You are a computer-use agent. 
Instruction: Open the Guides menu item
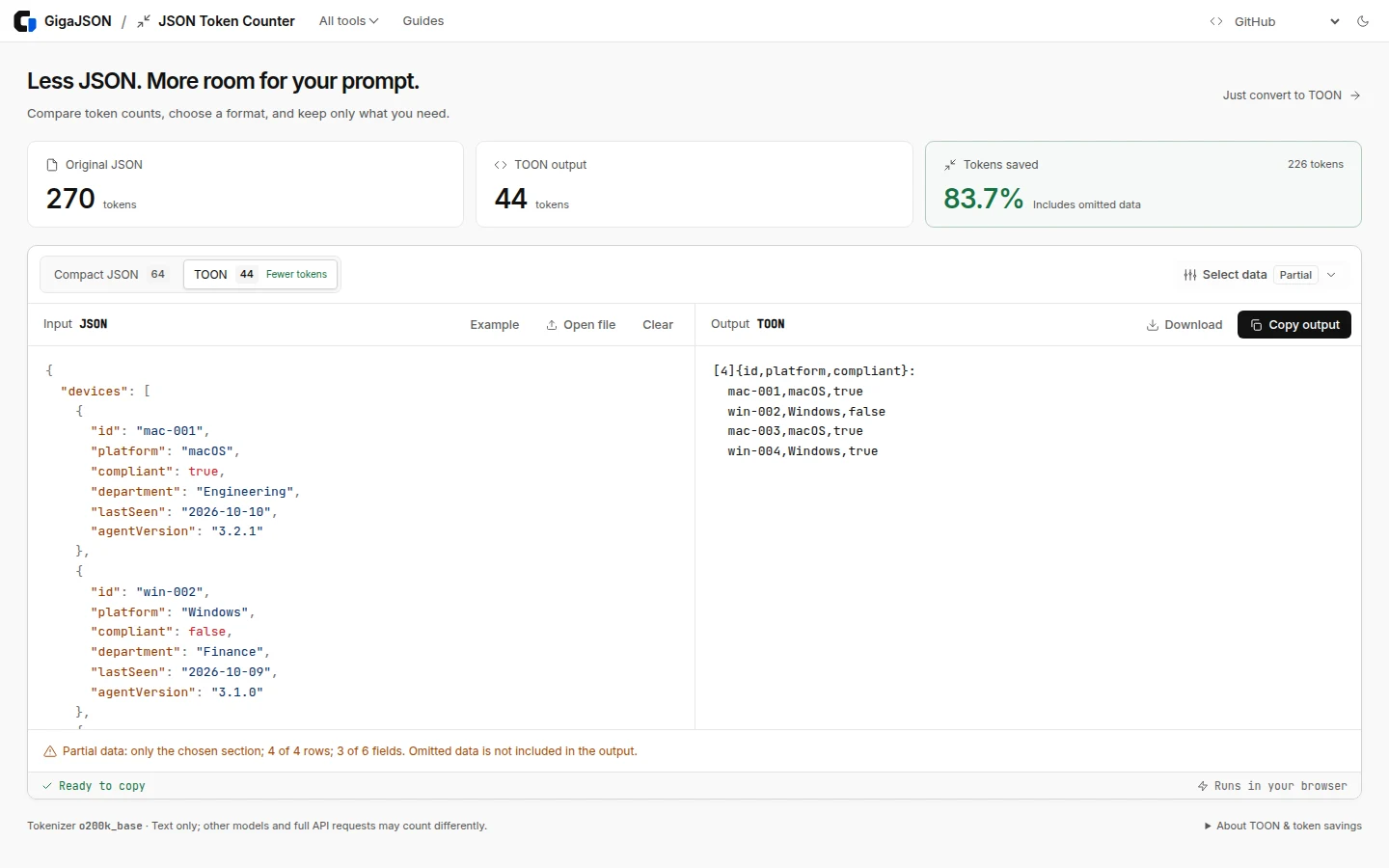tap(423, 21)
